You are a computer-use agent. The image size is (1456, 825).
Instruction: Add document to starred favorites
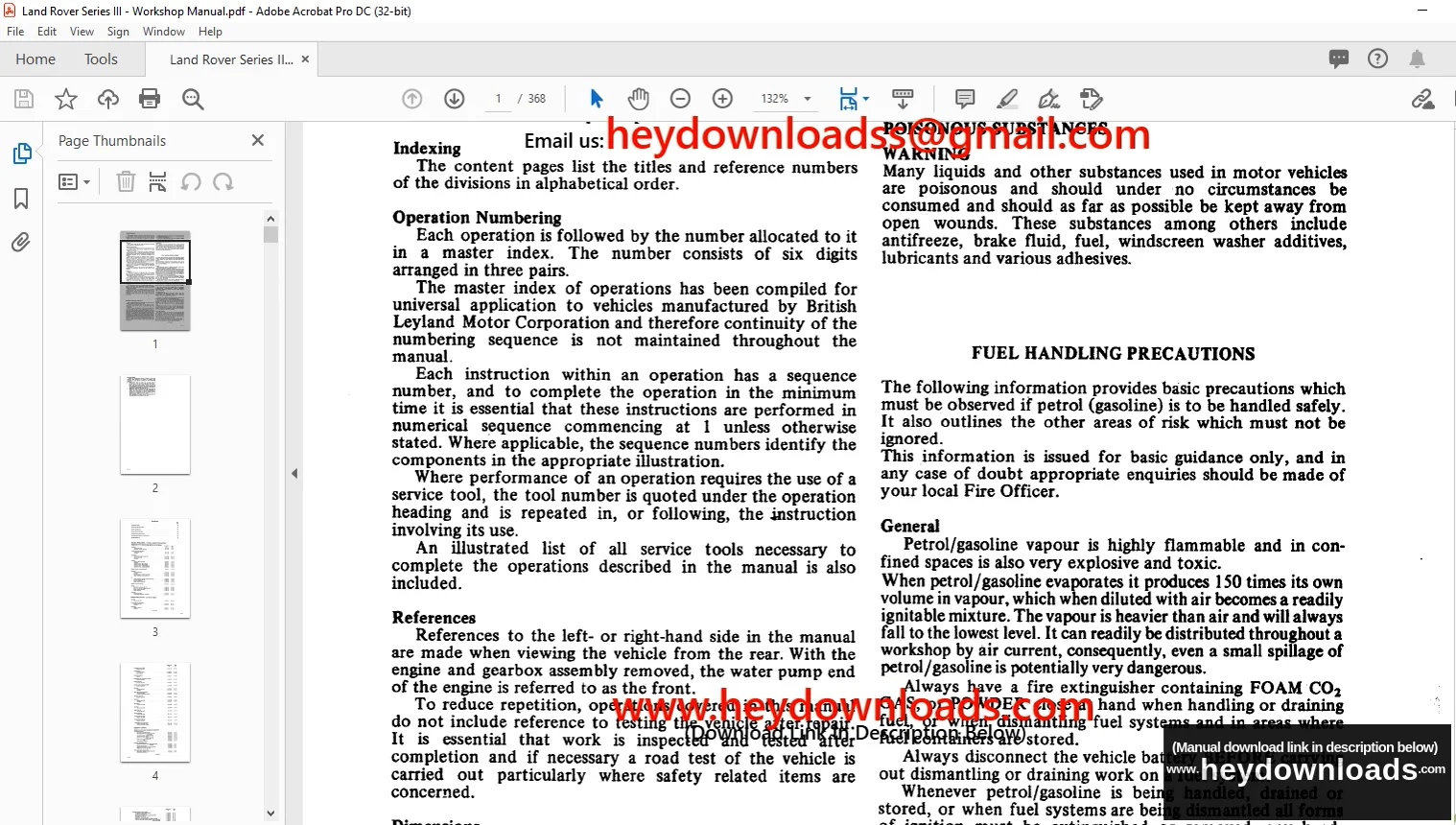coord(66,99)
